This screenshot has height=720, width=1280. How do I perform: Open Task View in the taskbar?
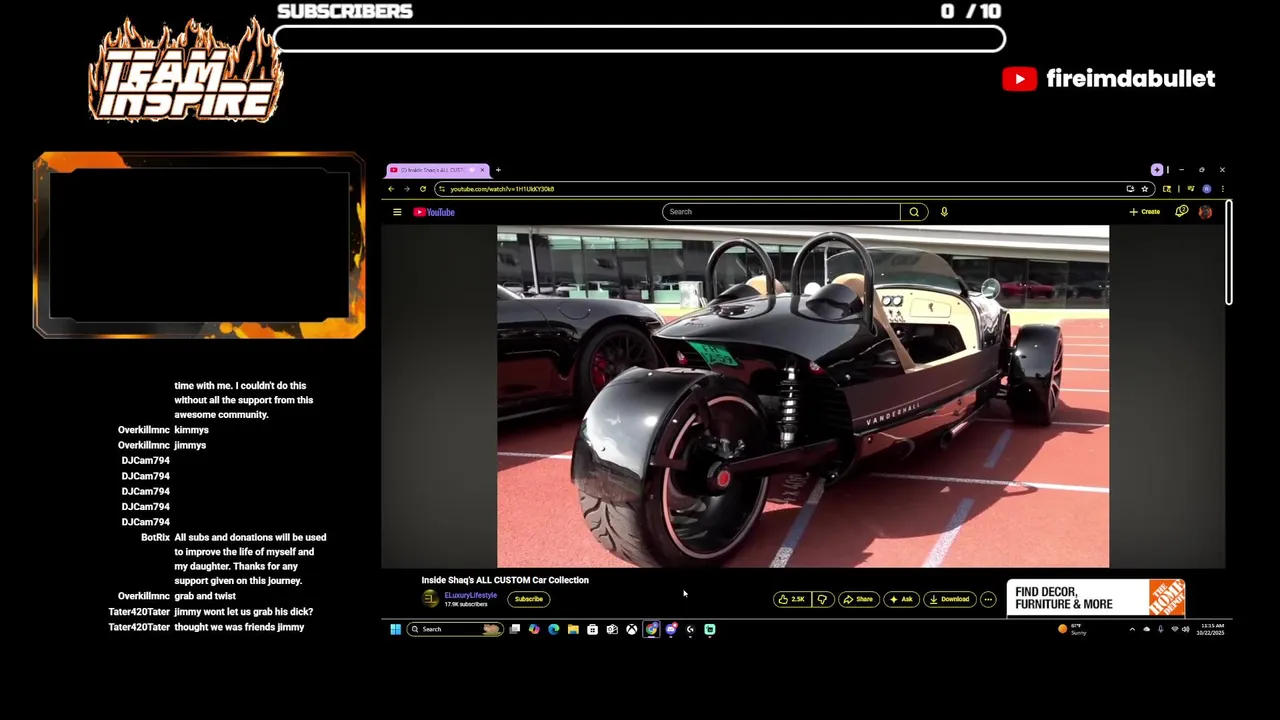point(514,629)
